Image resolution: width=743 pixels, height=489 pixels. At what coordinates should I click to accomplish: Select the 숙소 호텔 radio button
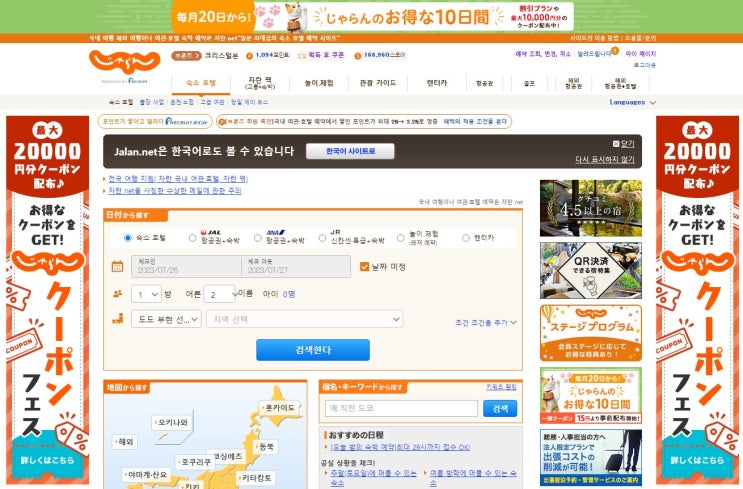pyautogui.click(x=127, y=238)
